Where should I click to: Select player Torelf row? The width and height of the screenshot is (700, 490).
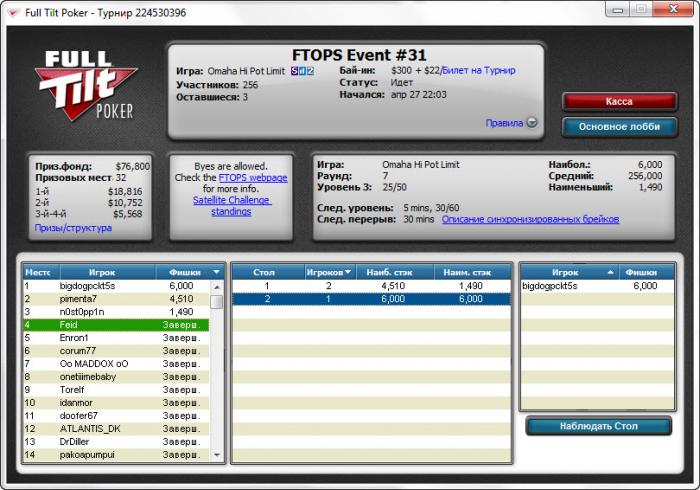coord(116,390)
